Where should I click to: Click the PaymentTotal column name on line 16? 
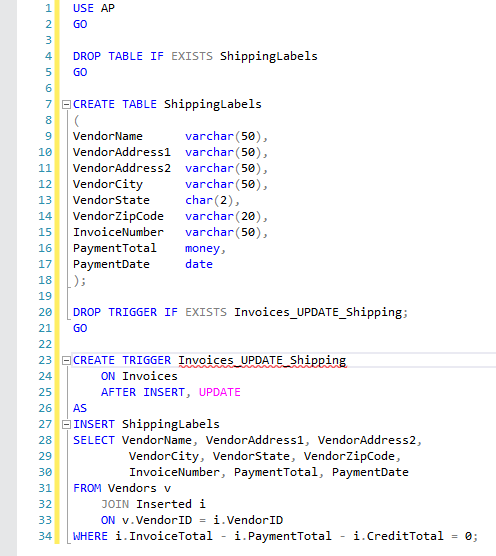[x=115, y=248]
